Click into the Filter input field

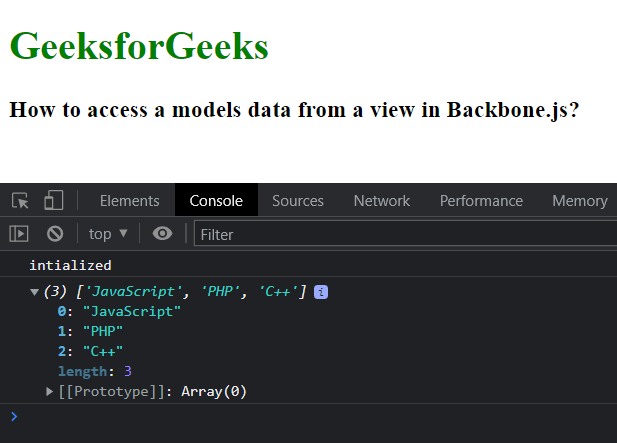(x=400, y=234)
